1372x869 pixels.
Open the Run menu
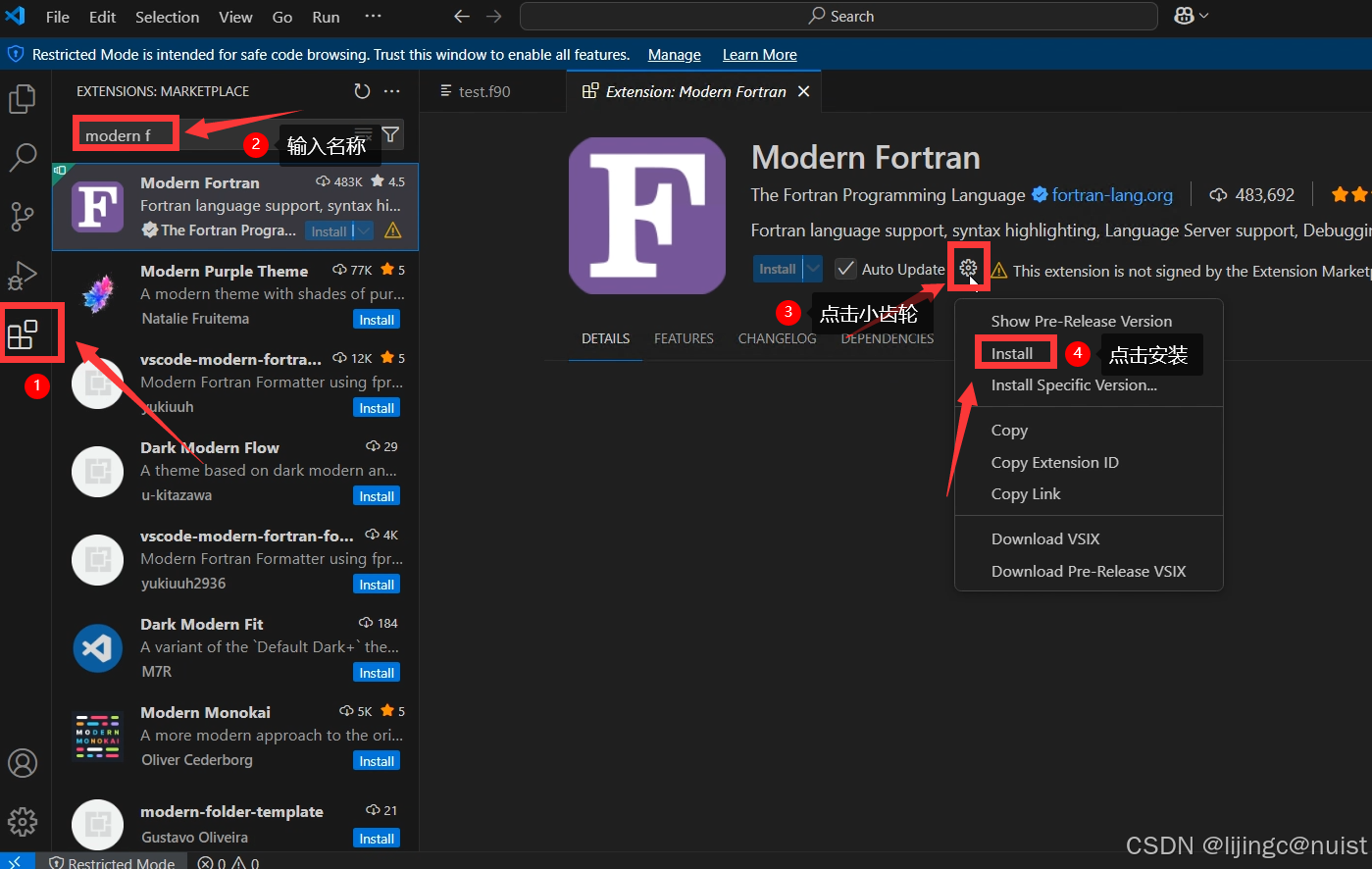pos(326,17)
